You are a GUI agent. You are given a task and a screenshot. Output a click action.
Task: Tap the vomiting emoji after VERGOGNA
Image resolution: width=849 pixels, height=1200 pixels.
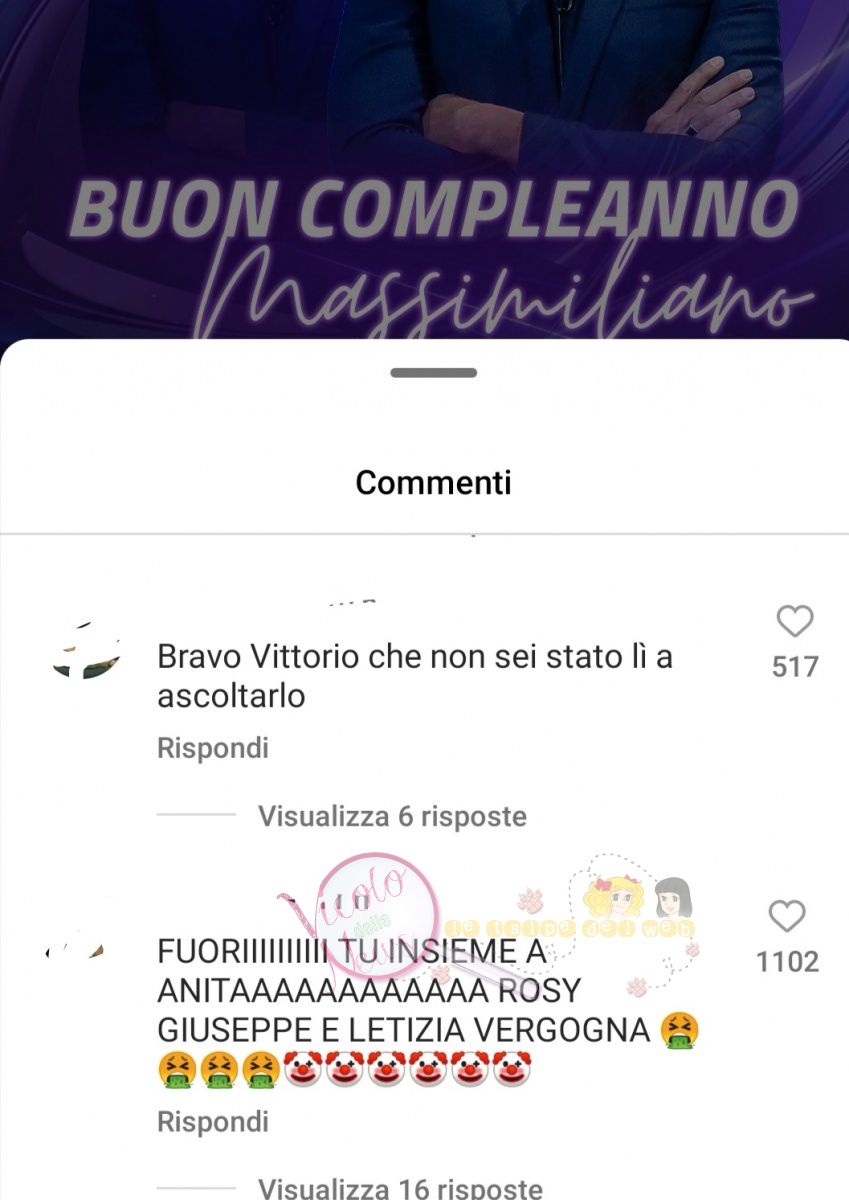click(x=680, y=1030)
